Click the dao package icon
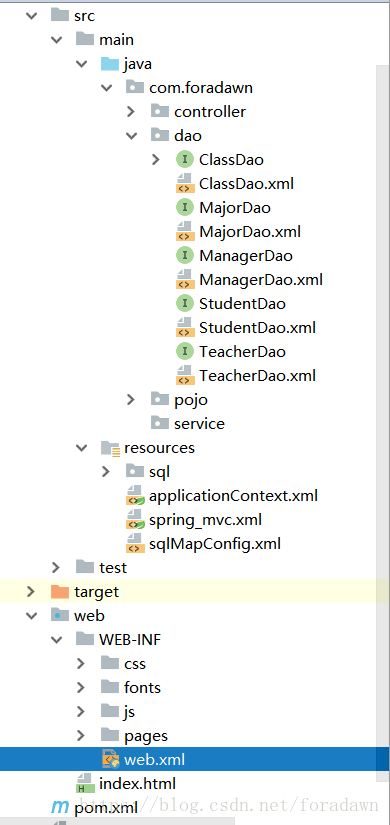 tap(160, 135)
